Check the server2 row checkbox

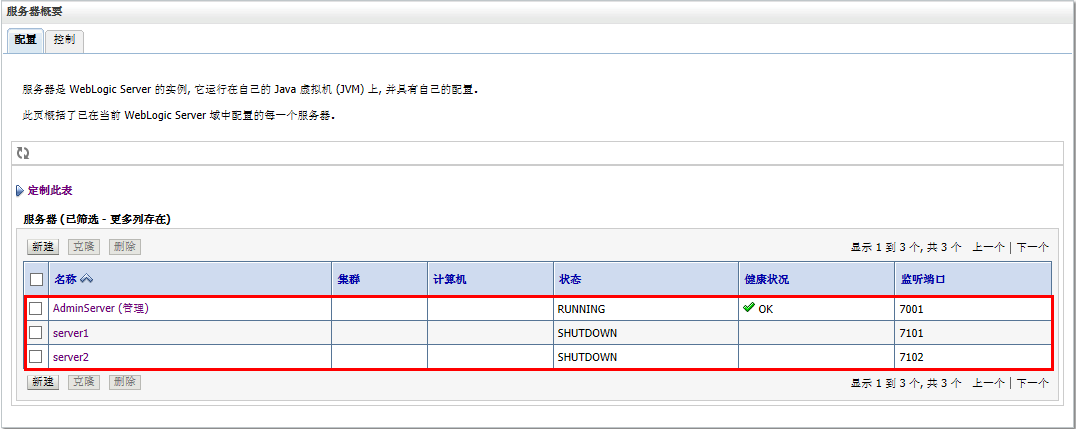point(36,357)
